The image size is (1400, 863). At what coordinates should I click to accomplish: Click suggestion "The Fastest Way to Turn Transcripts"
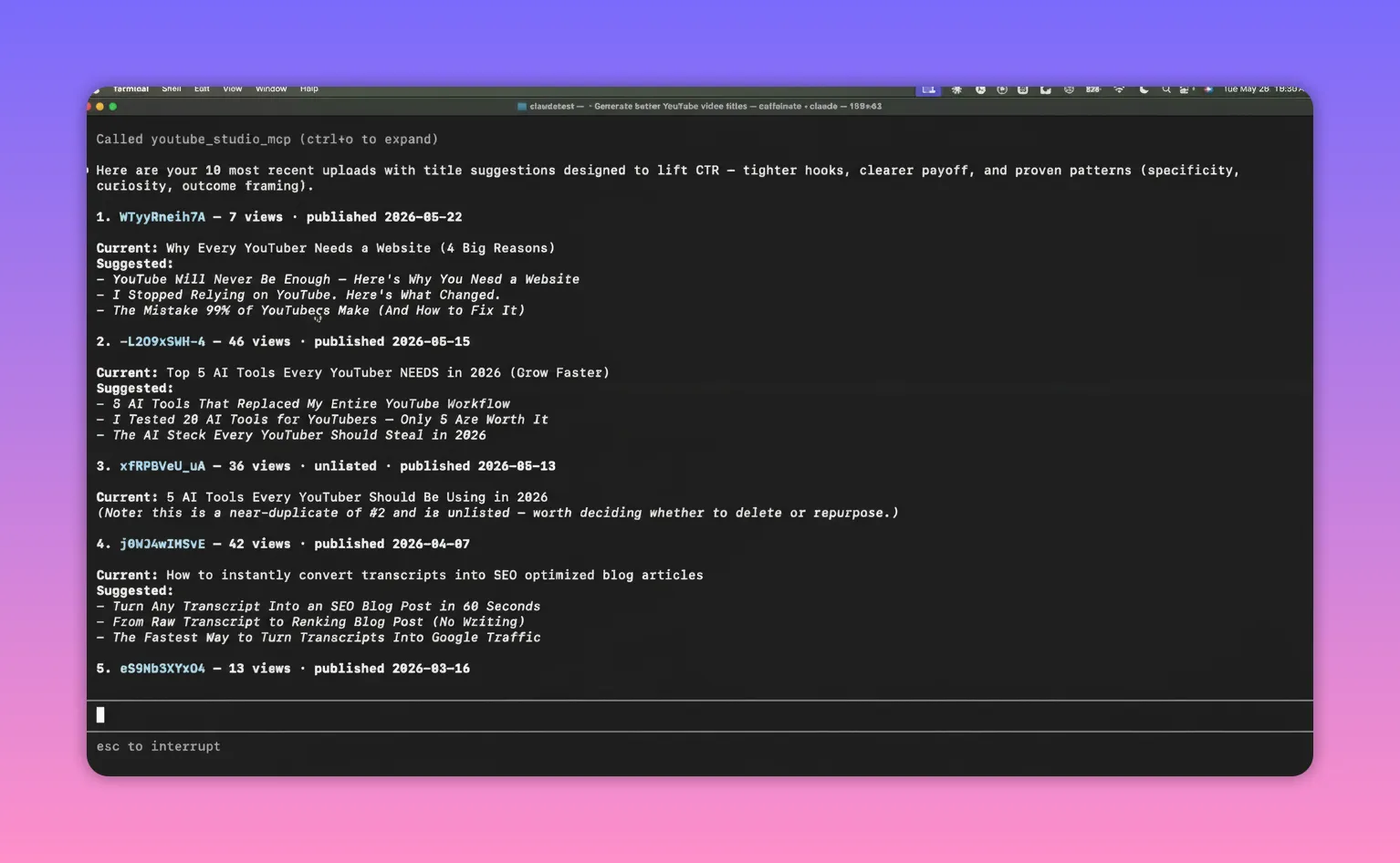[327, 638]
